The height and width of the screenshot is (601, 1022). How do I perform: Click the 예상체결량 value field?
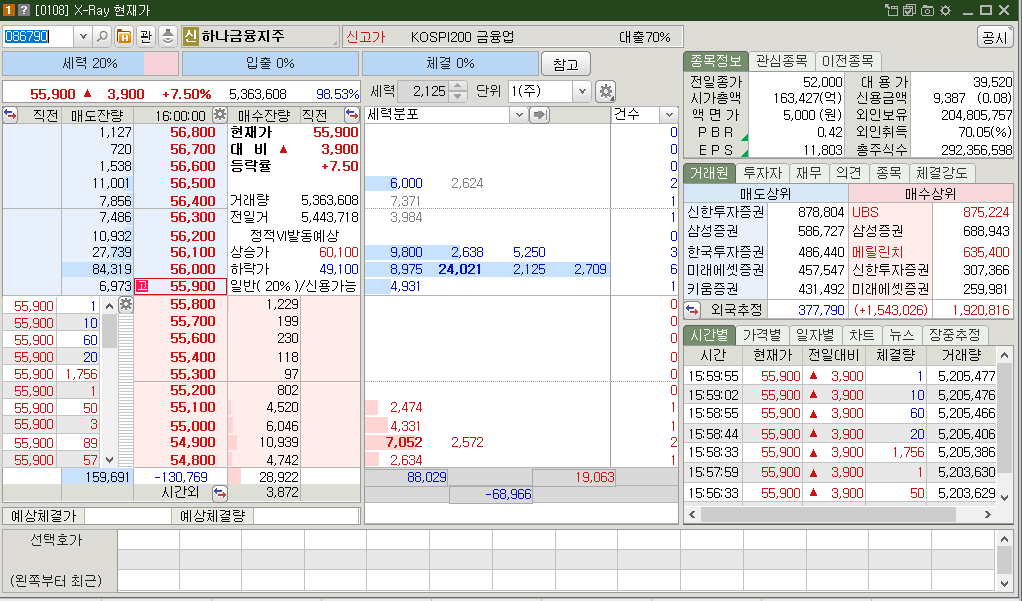(x=306, y=516)
